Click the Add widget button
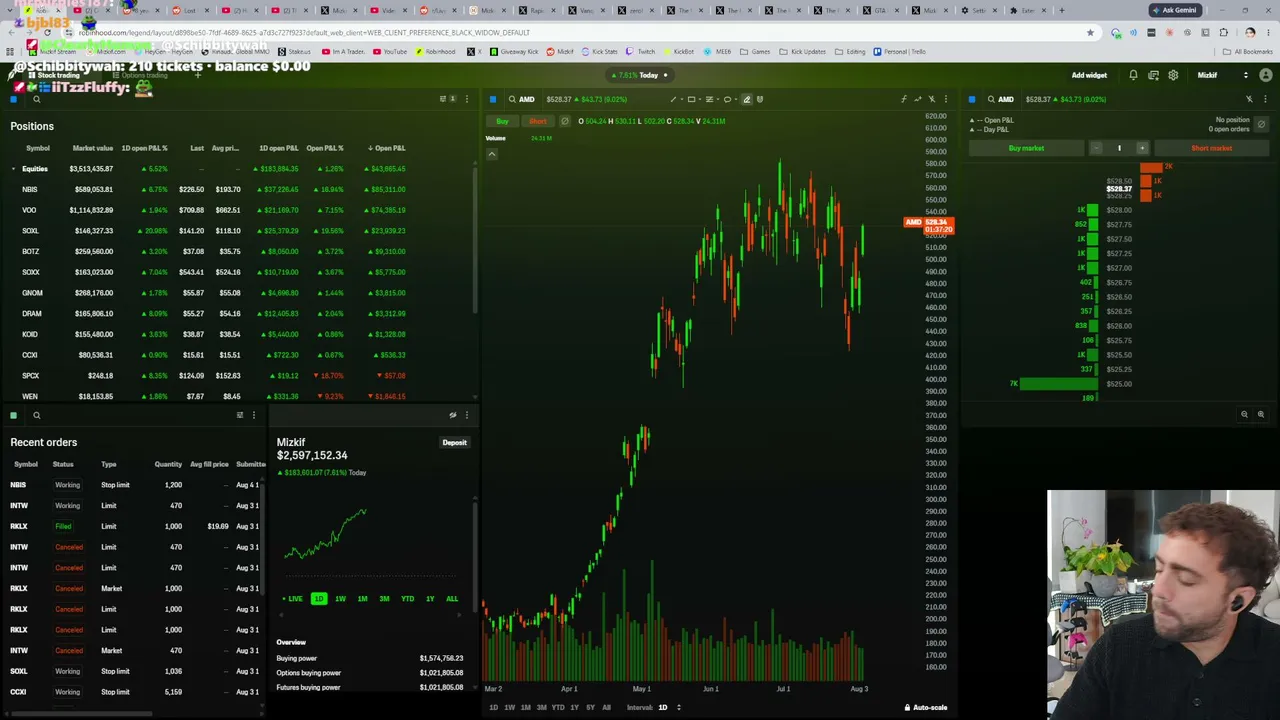Image resolution: width=1280 pixels, height=720 pixels. pyautogui.click(x=1089, y=75)
